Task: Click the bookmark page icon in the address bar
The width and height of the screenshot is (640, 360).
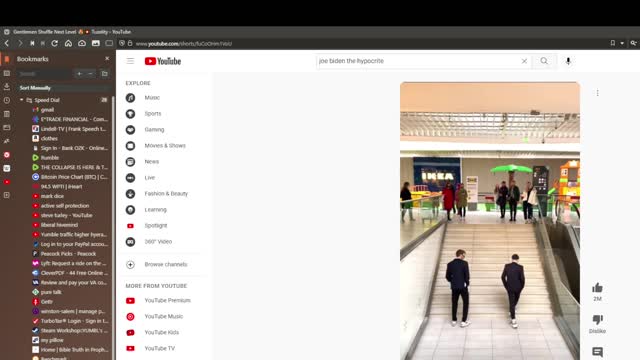Action: tap(613, 43)
